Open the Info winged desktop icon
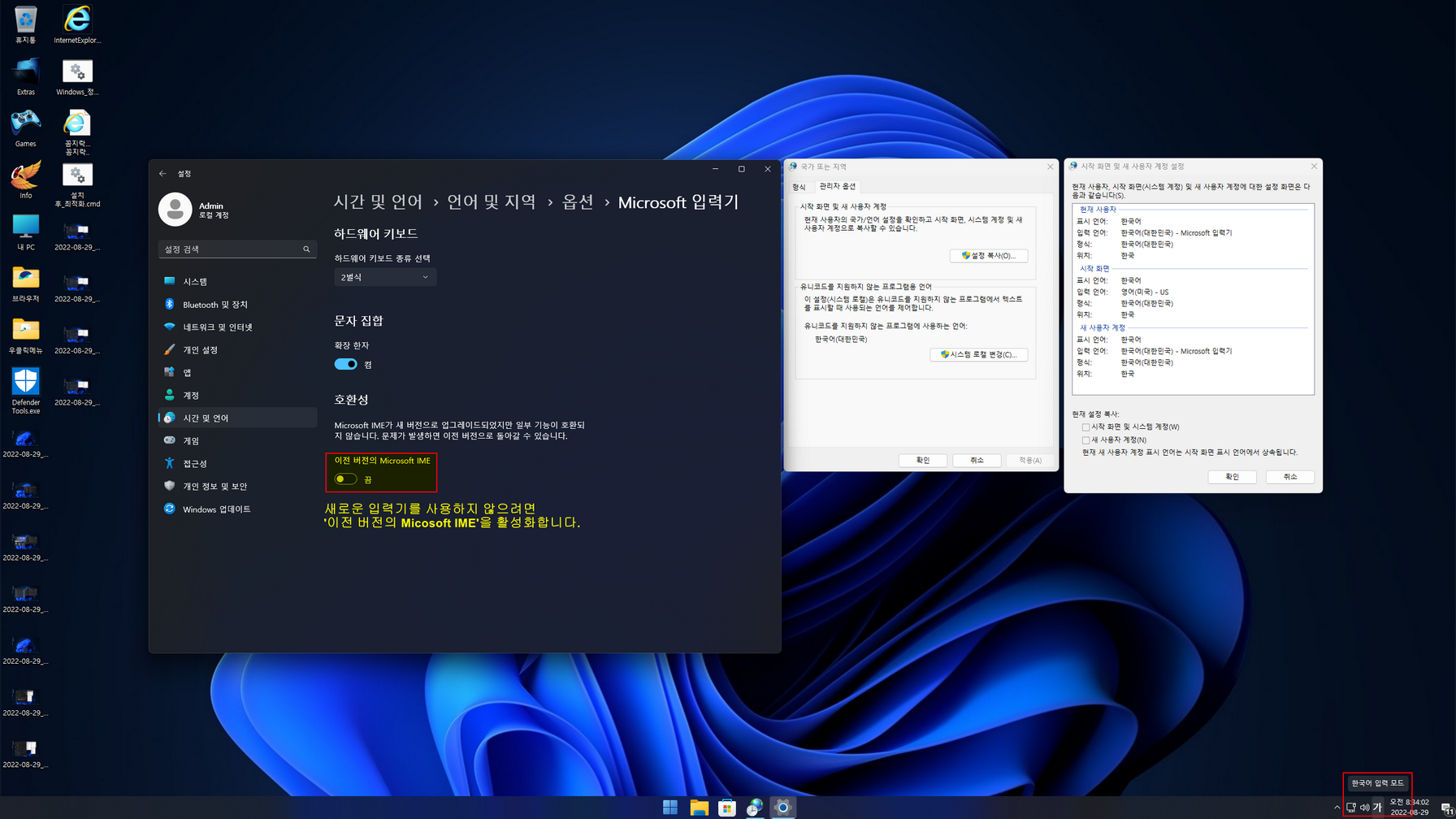The width and height of the screenshot is (1456, 819). tap(25, 180)
